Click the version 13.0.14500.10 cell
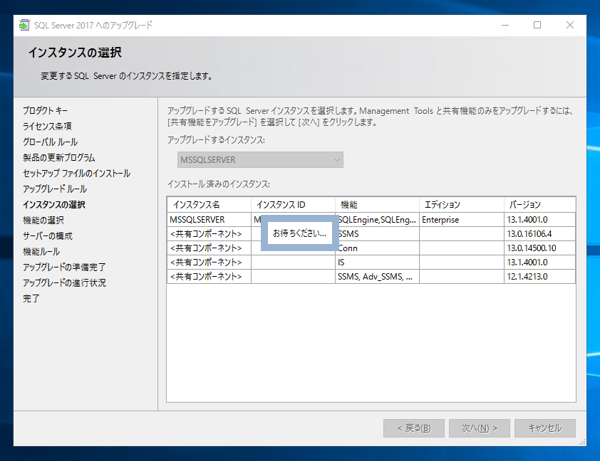Screen dimensions: 600x461 pyautogui.click(x=540, y=248)
